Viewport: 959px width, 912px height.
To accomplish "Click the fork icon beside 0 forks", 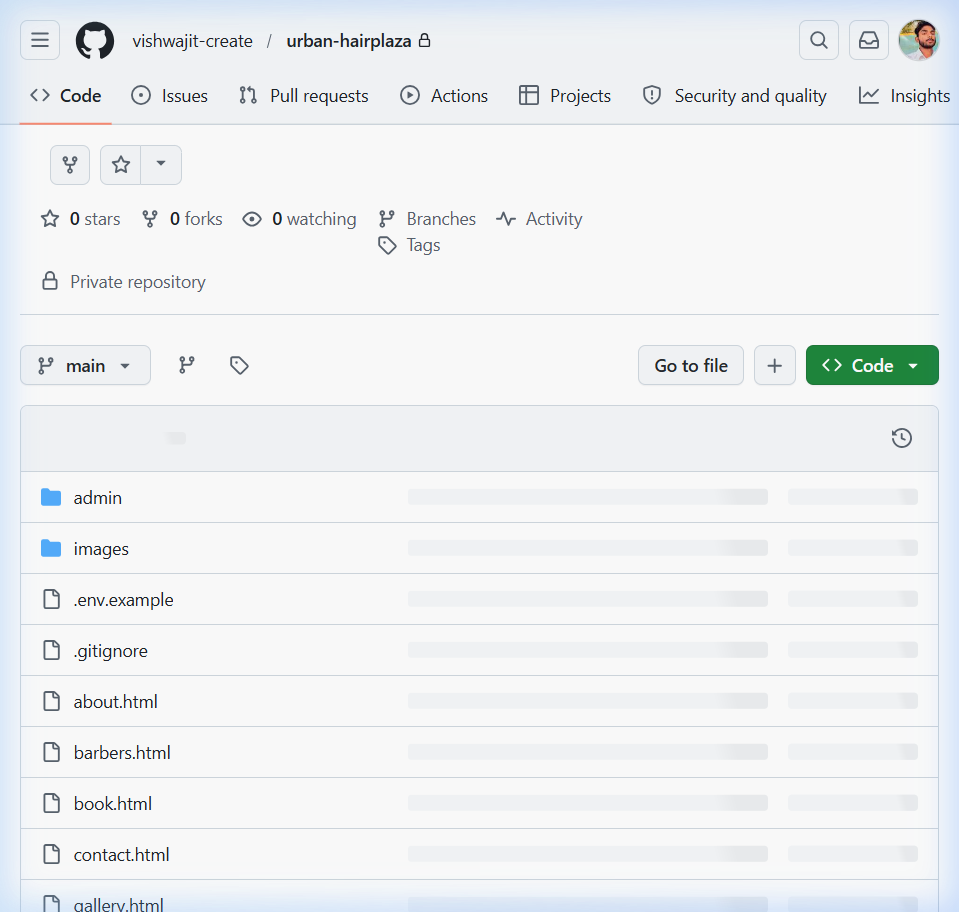I will 150,219.
